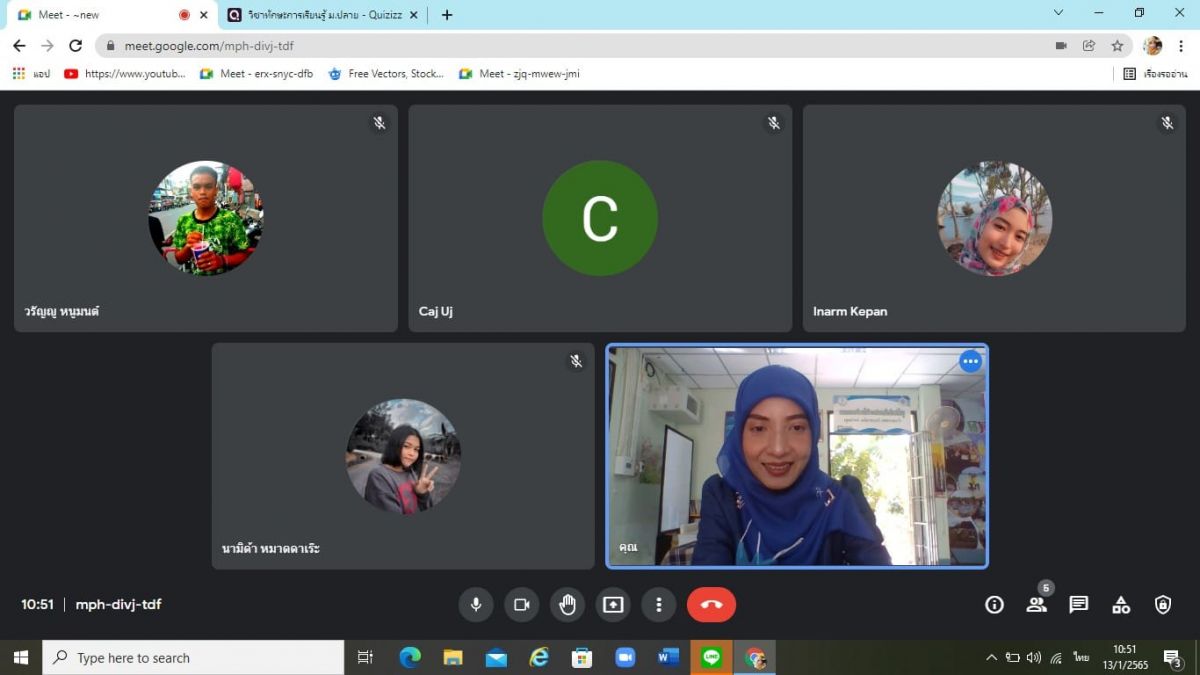
Task: Select the Inarm Kepan participant tile
Action: (994, 218)
